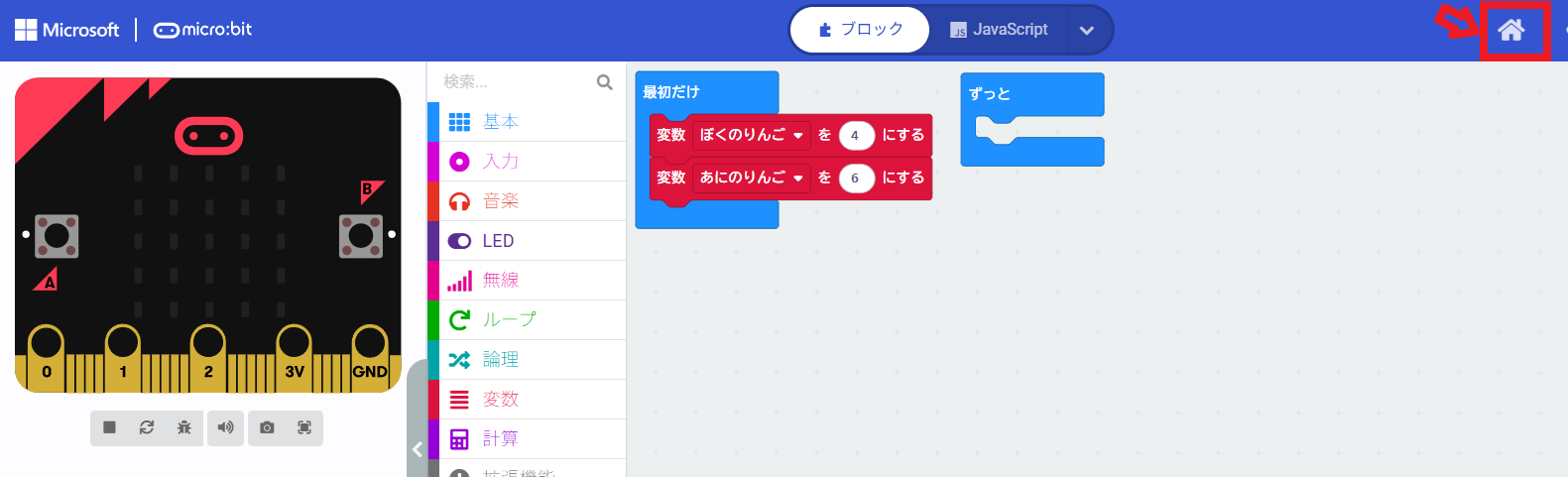Open the あにのりんご variable dropdown
The image size is (1568, 477).
click(752, 178)
